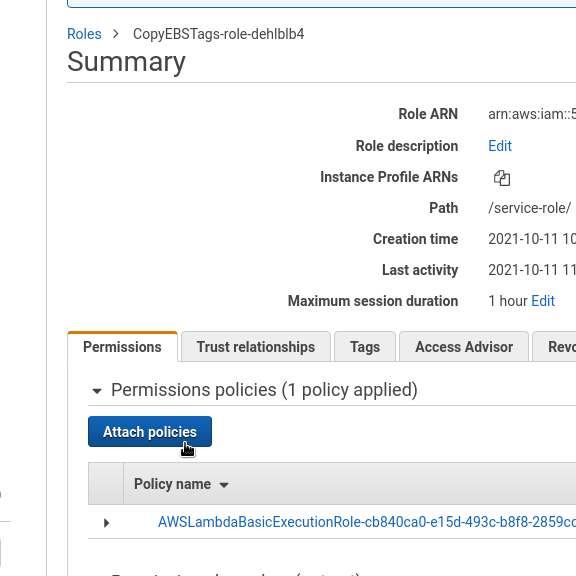Open the Tags tab

click(x=365, y=347)
